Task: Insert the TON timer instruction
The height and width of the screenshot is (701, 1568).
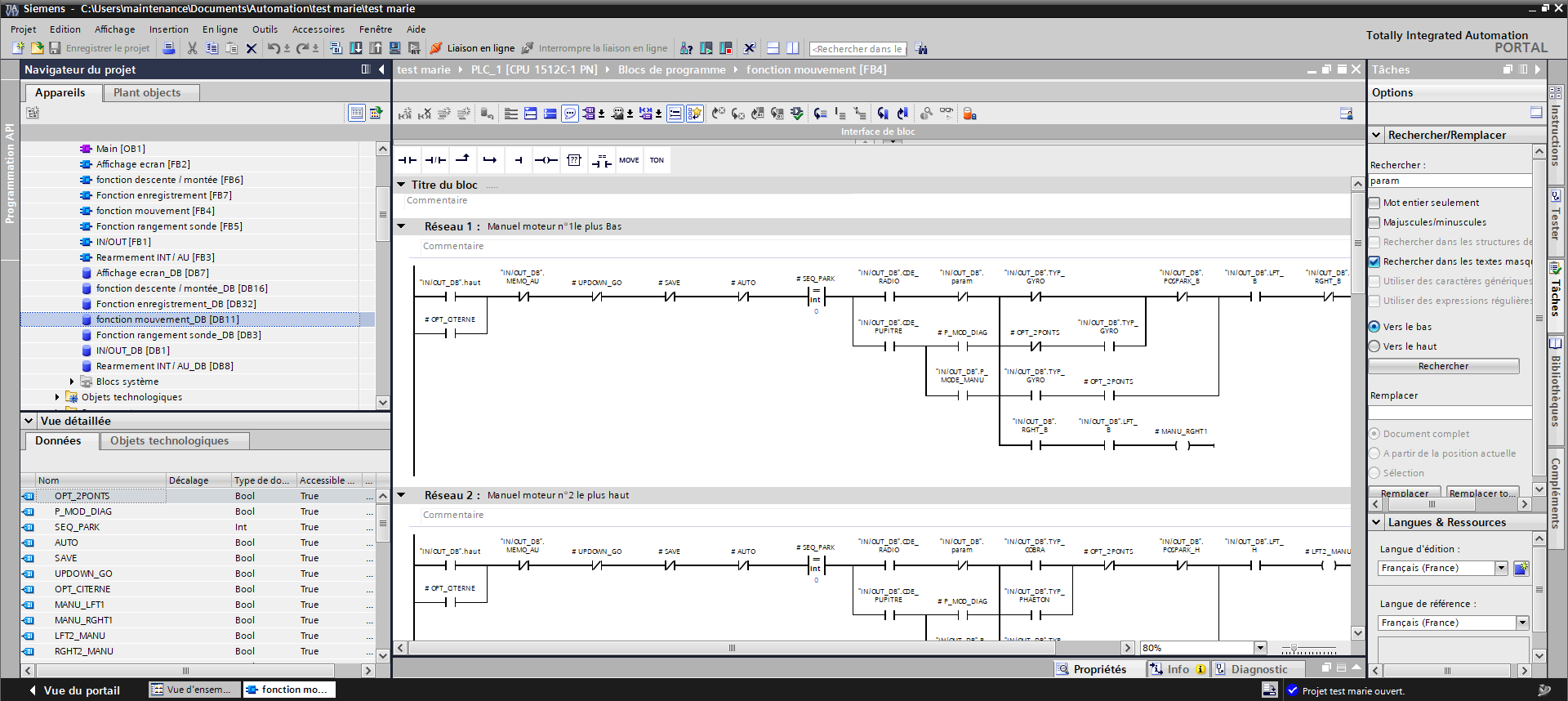Action: coord(657,160)
